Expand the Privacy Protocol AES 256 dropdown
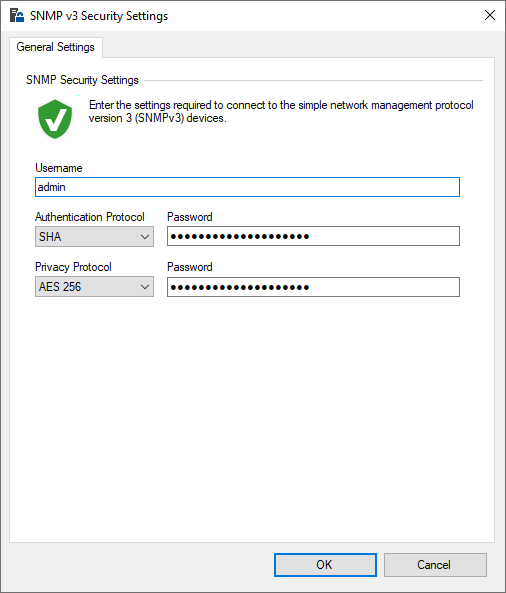The height and width of the screenshot is (593, 506). (94, 287)
